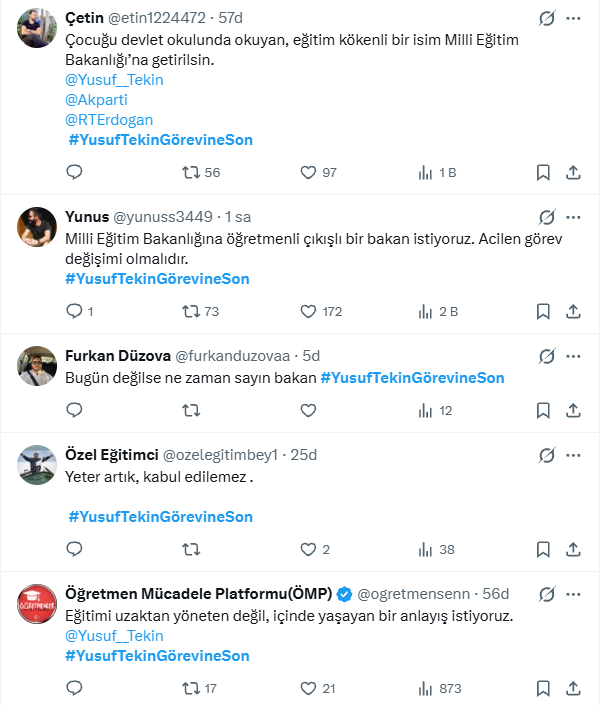Bookmark Çetin's tweet
This screenshot has height=705, width=602.
tap(543, 172)
